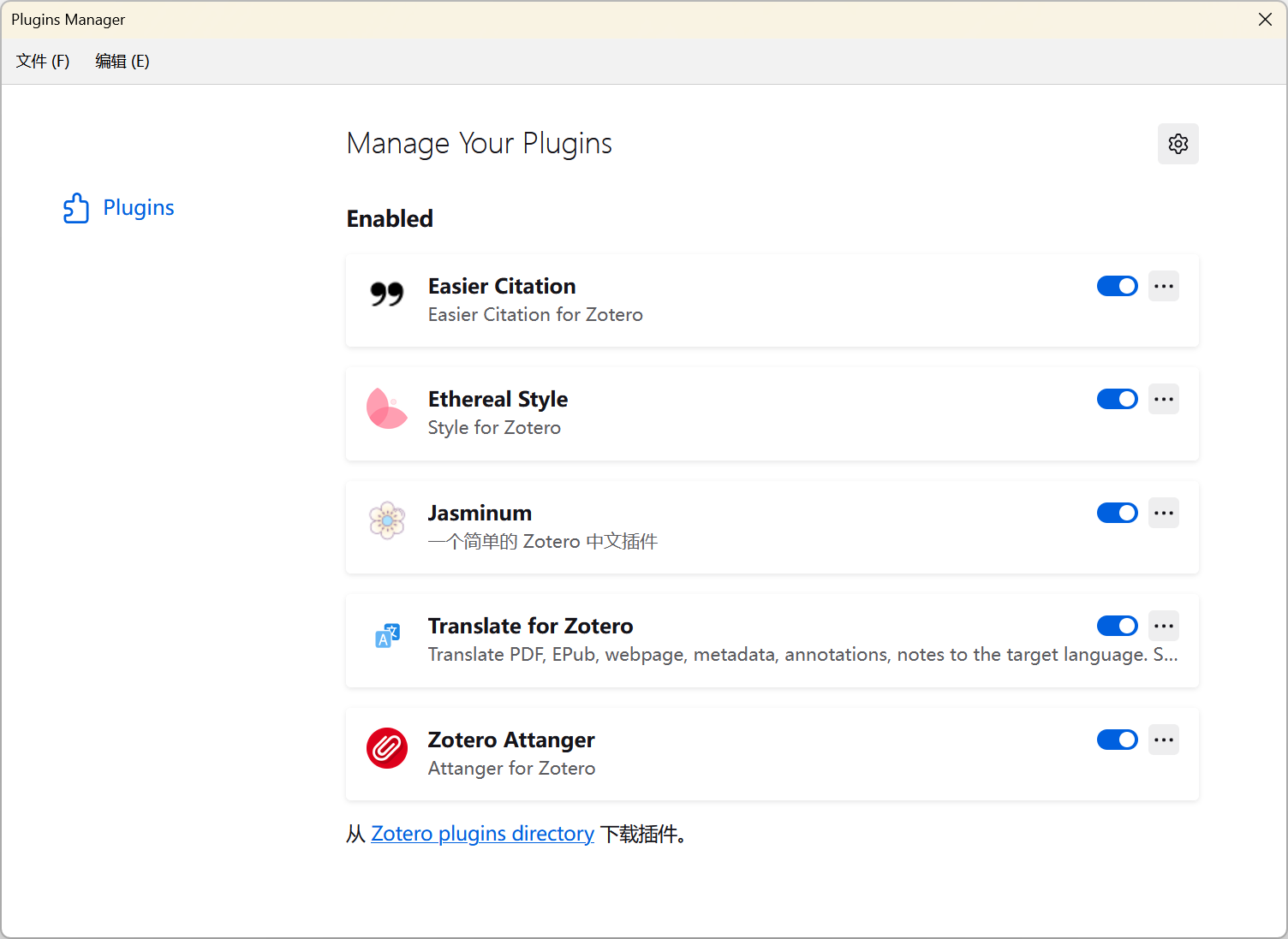Turn off the Ethereal Style toggle

pyautogui.click(x=1117, y=399)
